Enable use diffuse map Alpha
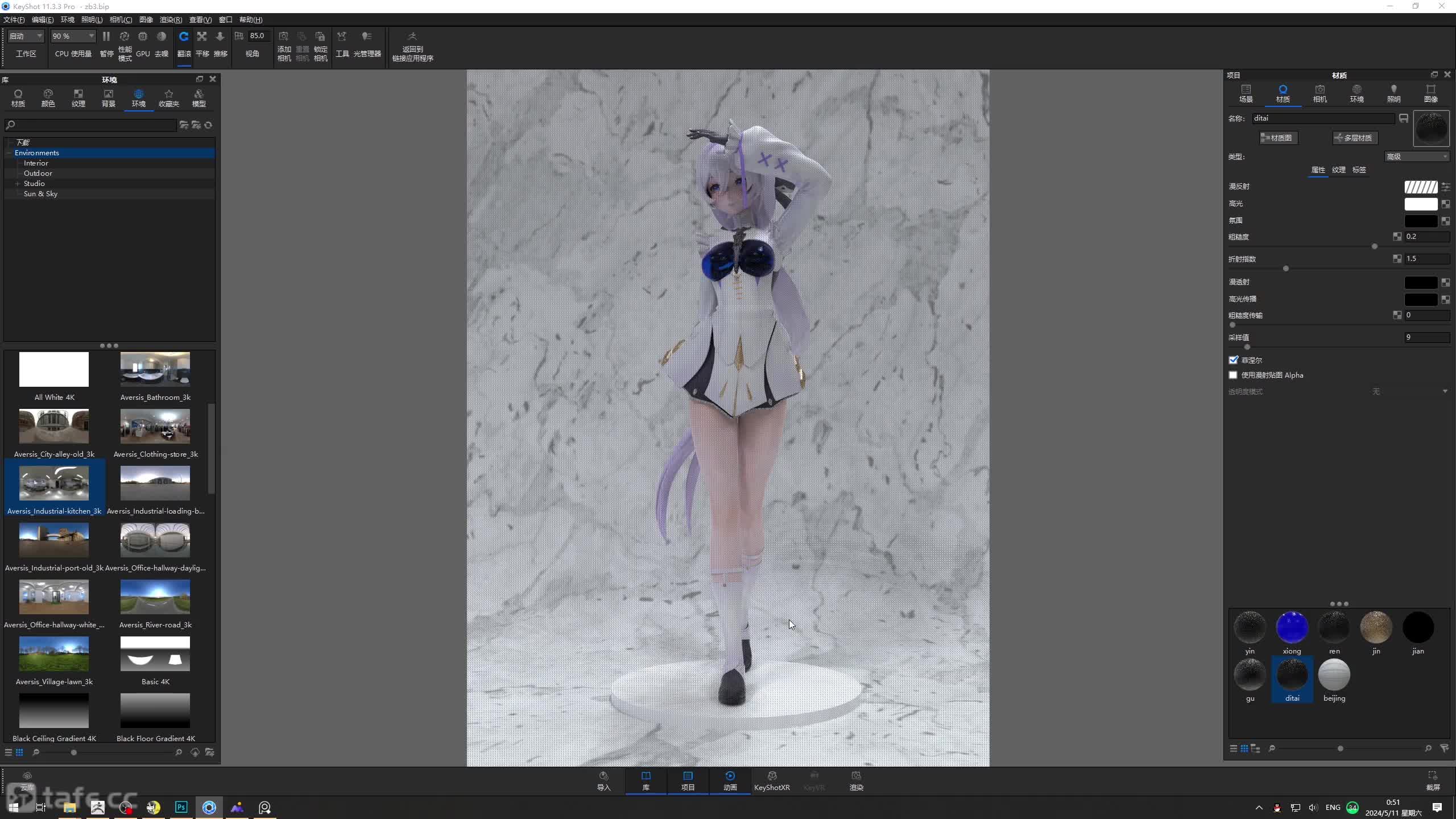 tap(1233, 375)
